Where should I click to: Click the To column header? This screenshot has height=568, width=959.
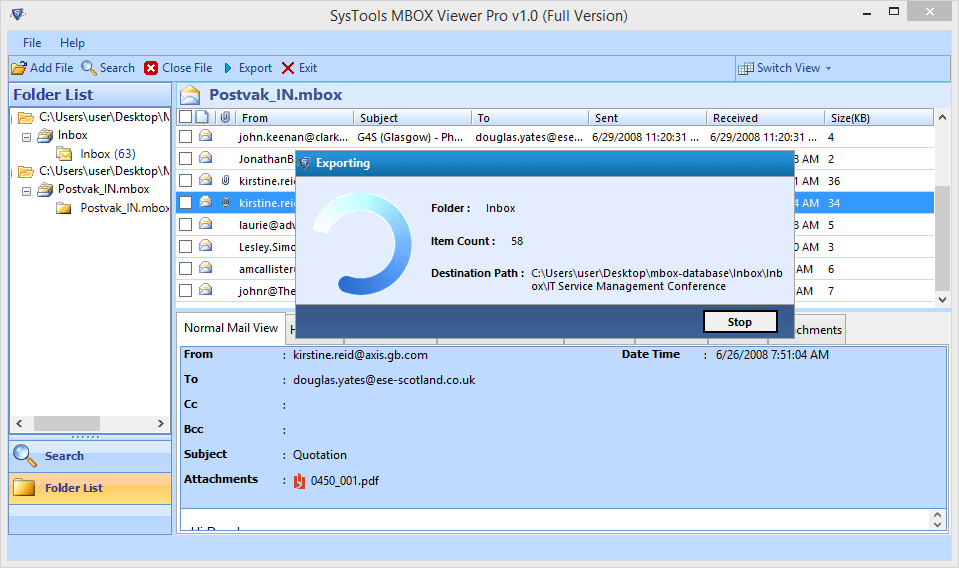click(x=530, y=118)
